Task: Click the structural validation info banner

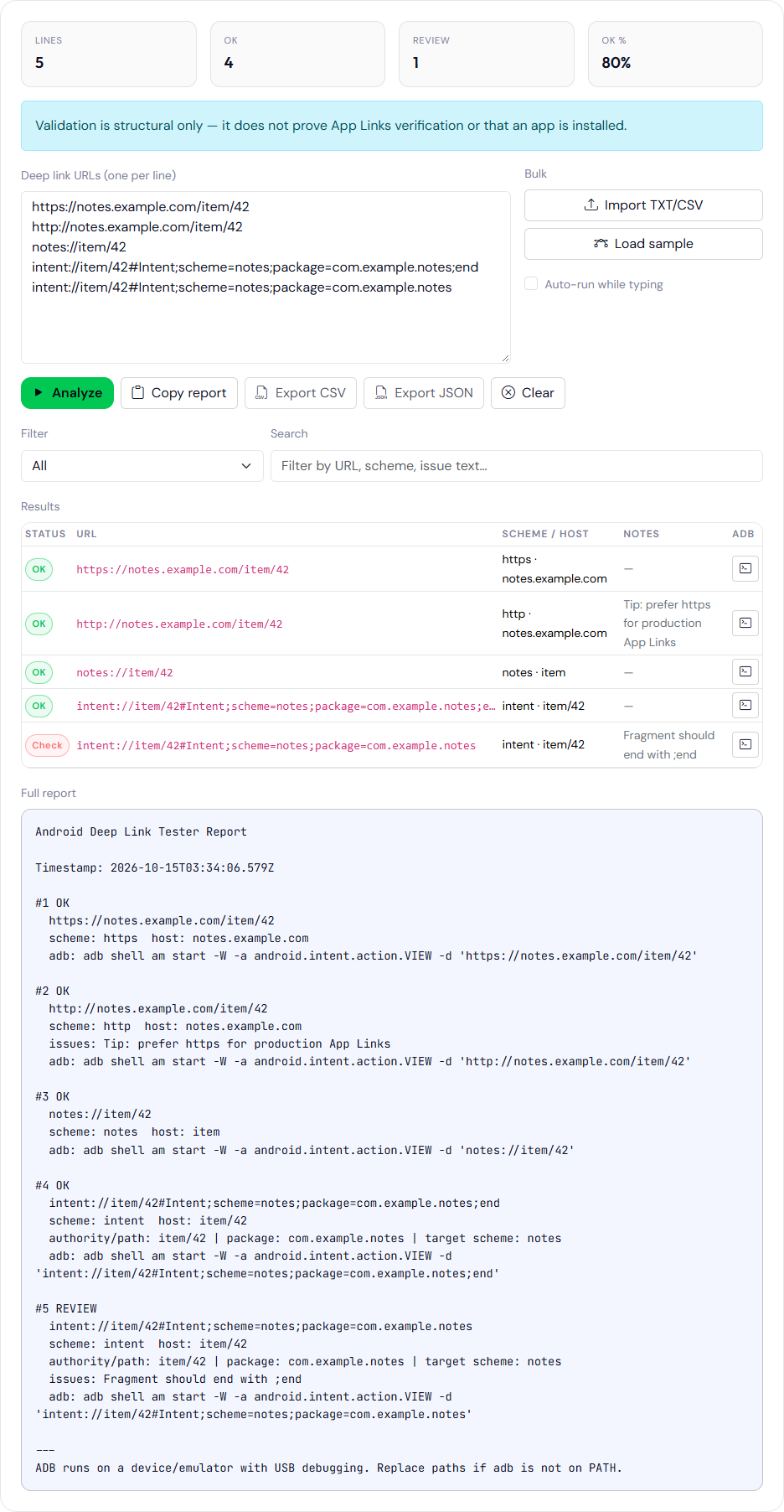Action: click(392, 126)
